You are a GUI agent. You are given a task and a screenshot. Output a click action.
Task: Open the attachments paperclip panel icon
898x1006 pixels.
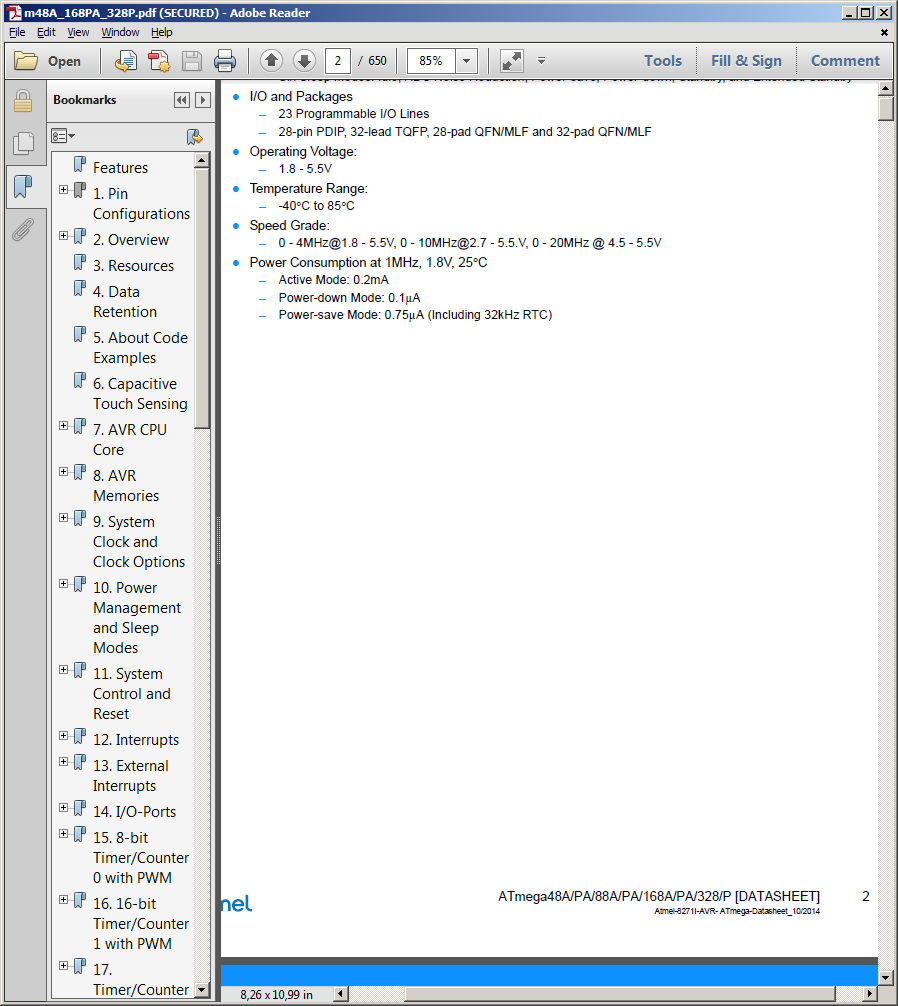coord(23,229)
